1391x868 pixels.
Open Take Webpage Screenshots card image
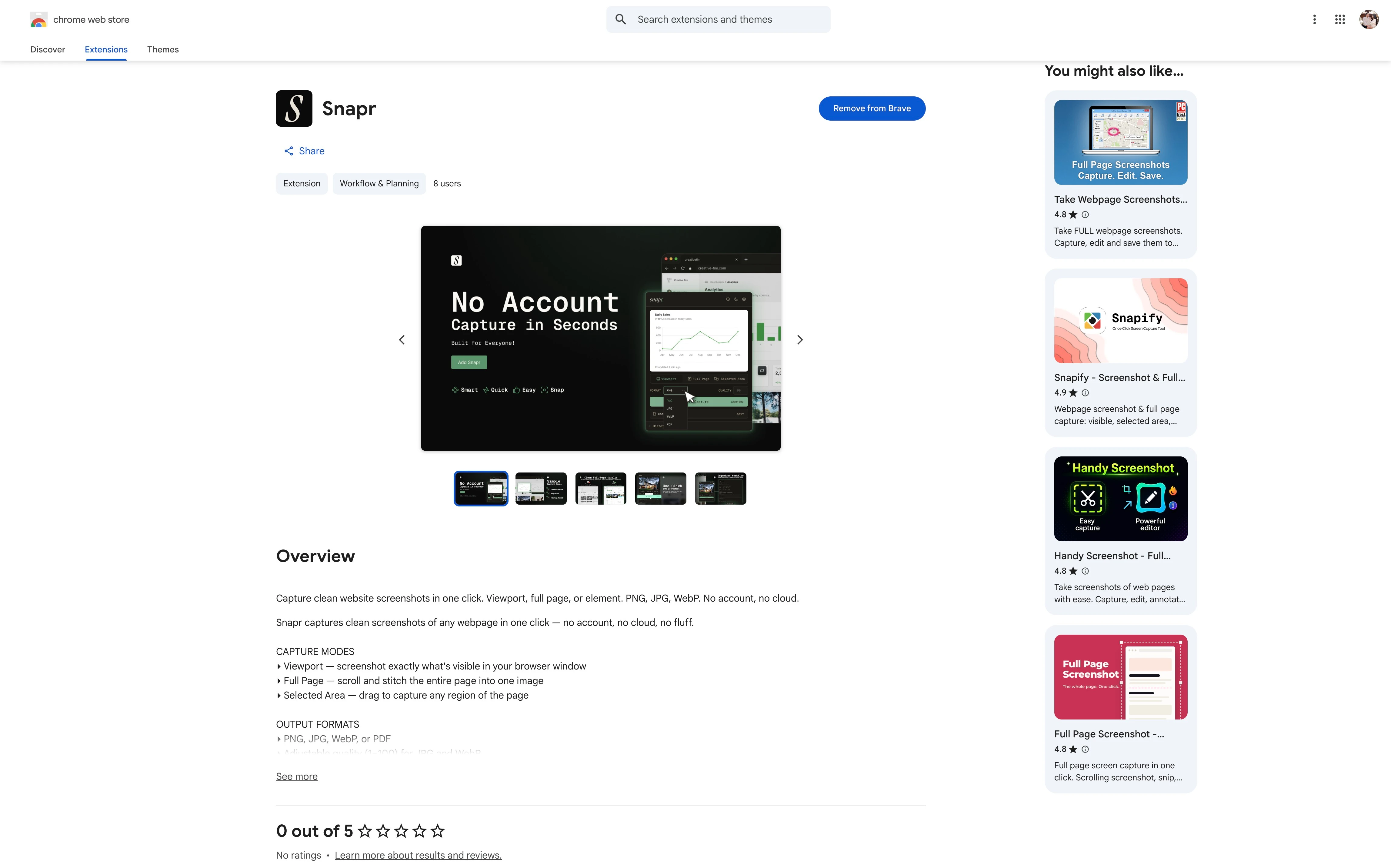[1121, 142]
